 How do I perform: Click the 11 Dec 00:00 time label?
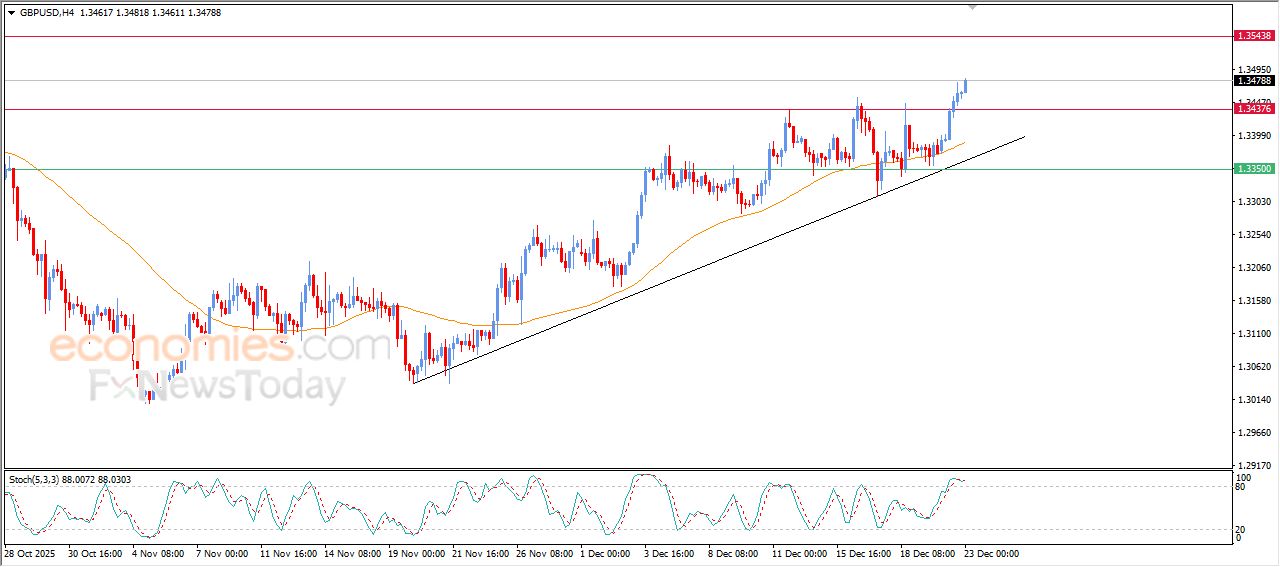[x=801, y=553]
